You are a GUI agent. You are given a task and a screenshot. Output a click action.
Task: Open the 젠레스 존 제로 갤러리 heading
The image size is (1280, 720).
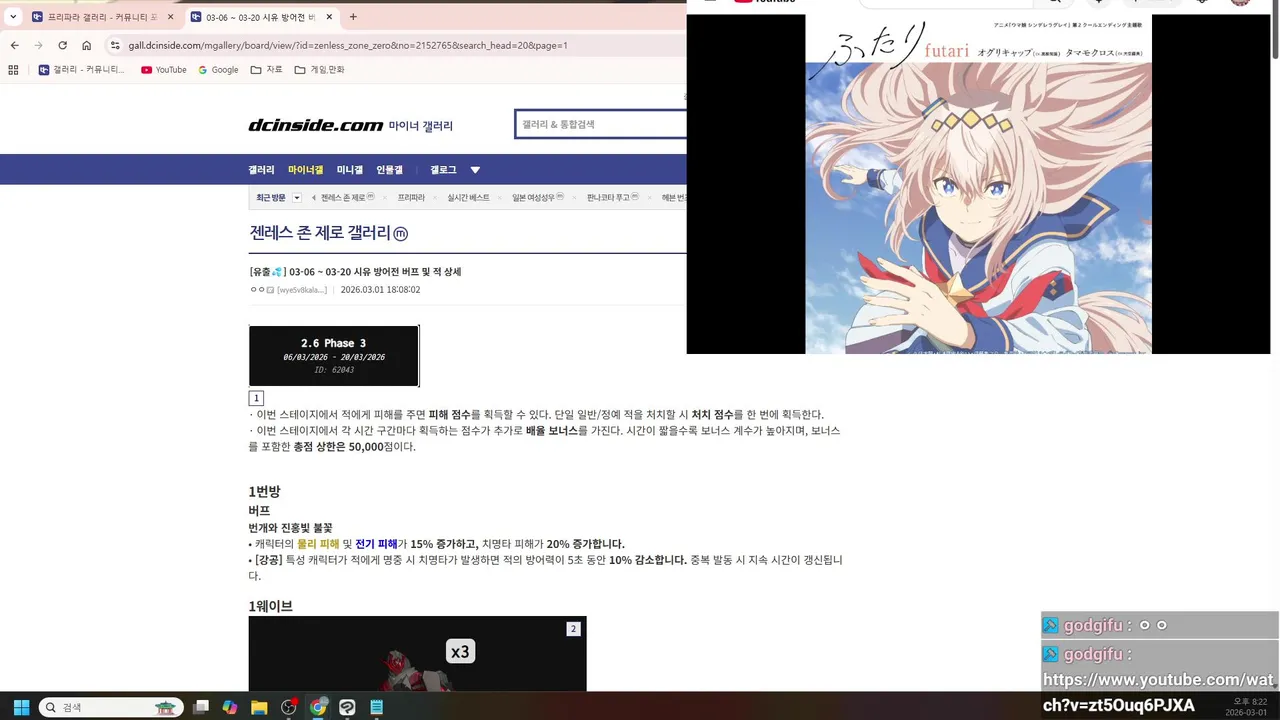(319, 233)
